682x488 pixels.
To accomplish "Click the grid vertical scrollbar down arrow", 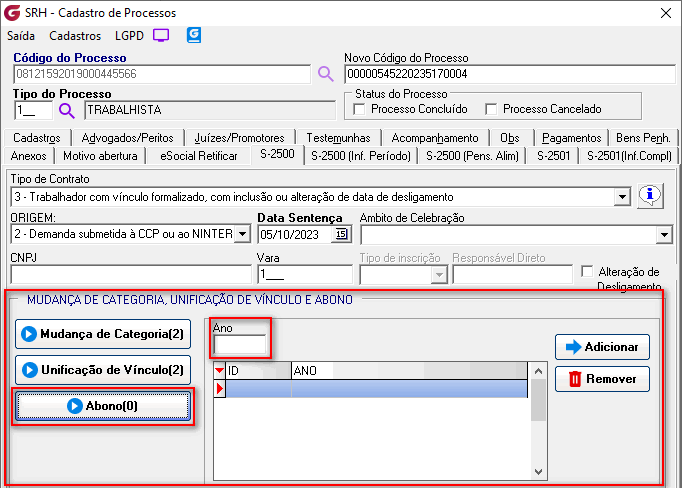I will (x=539, y=471).
